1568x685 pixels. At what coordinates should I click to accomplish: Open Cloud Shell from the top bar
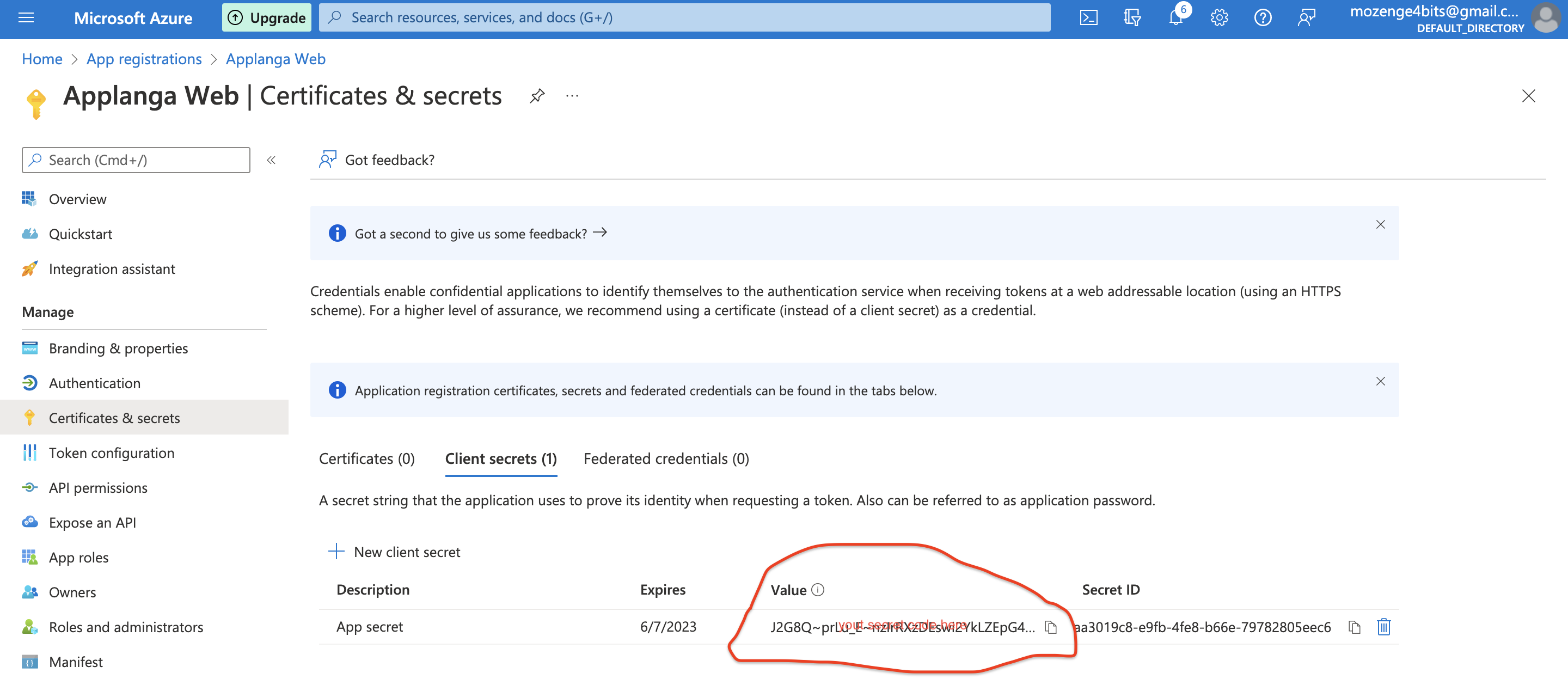tap(1088, 17)
